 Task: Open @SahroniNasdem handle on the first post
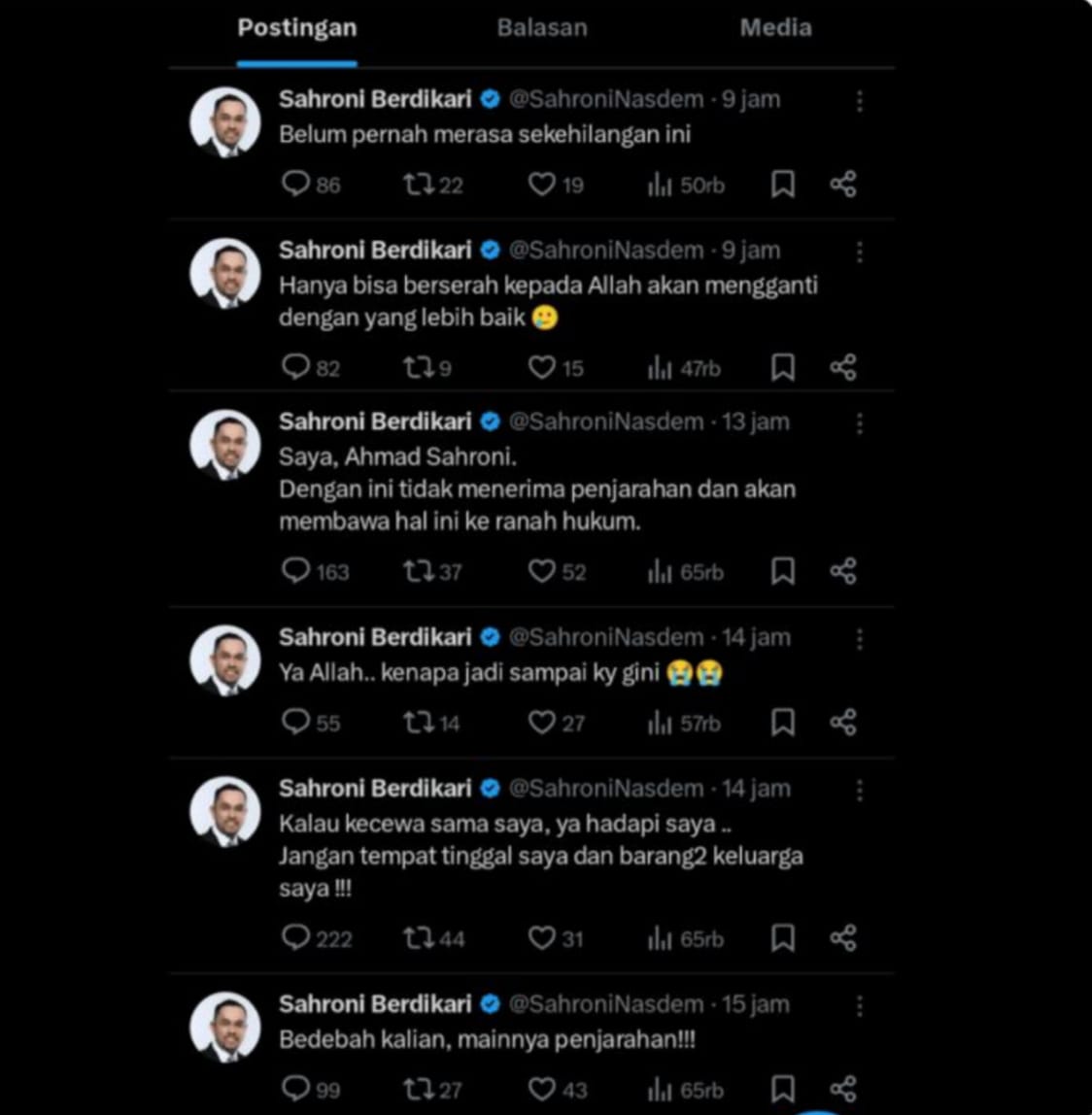click(x=606, y=99)
